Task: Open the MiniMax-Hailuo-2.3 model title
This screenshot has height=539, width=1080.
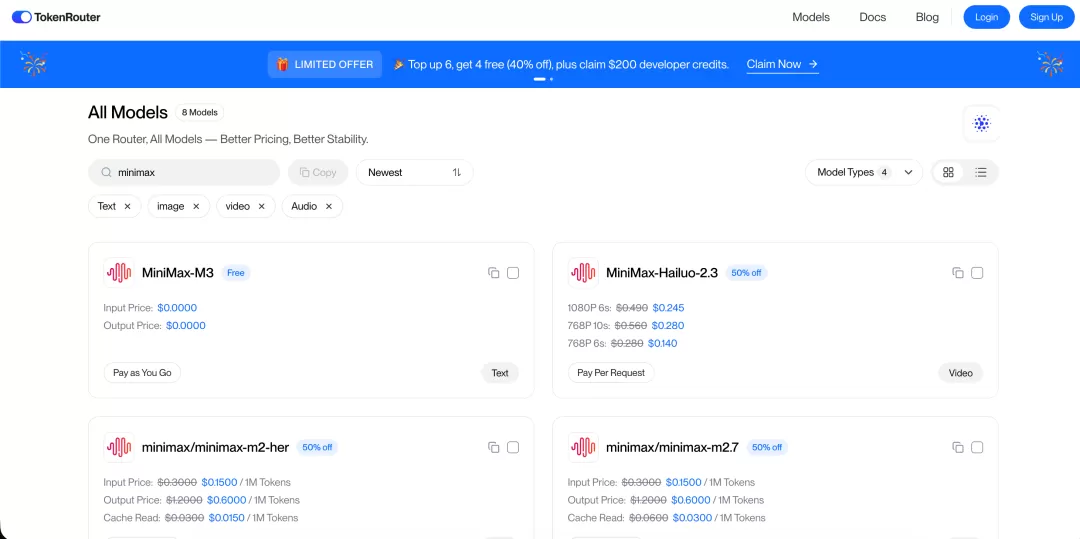Action: 662,273
